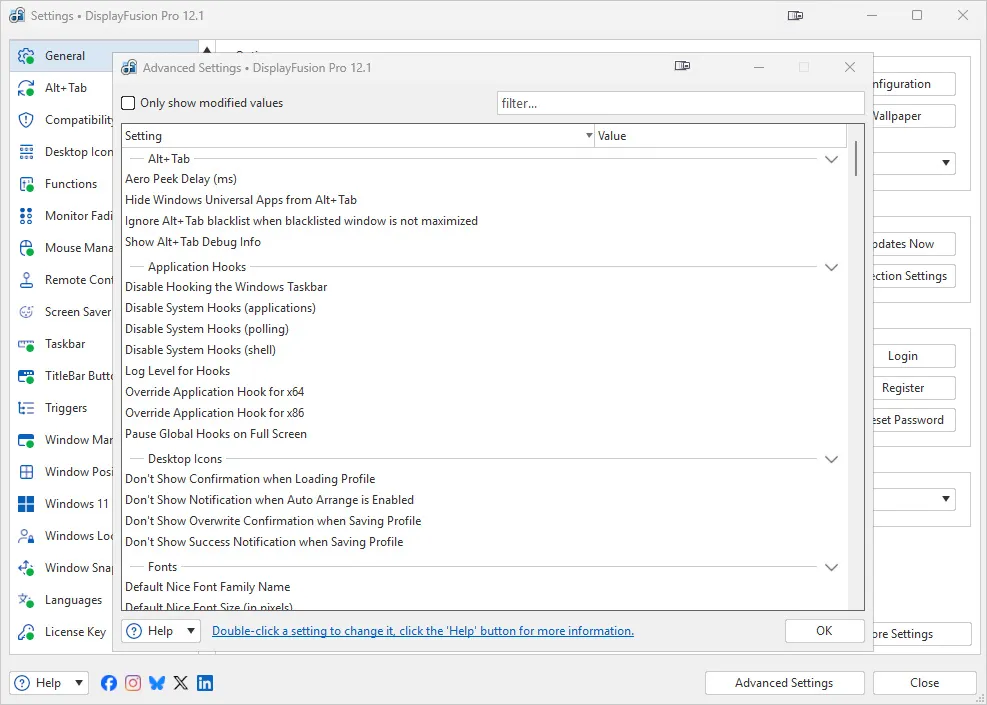Open the LinkedIn social icon
The image size is (987, 705).
point(205,683)
